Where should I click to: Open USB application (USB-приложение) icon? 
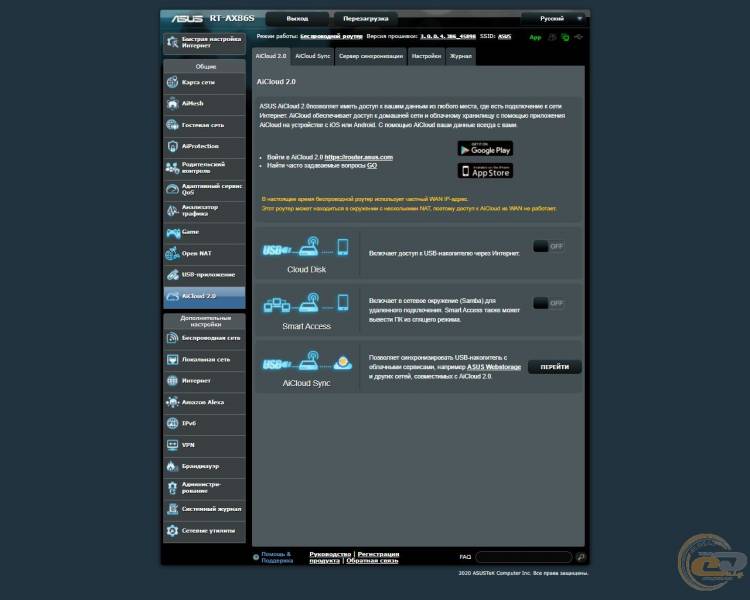173,275
